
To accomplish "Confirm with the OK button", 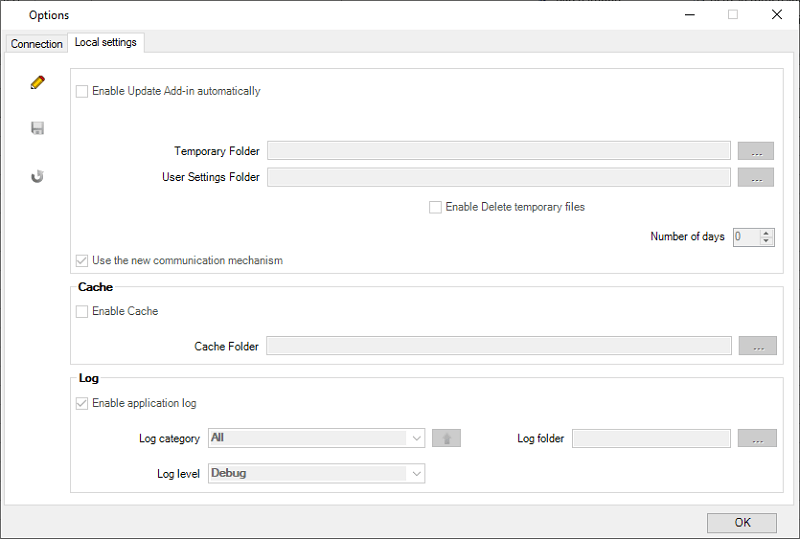I will [742, 523].
